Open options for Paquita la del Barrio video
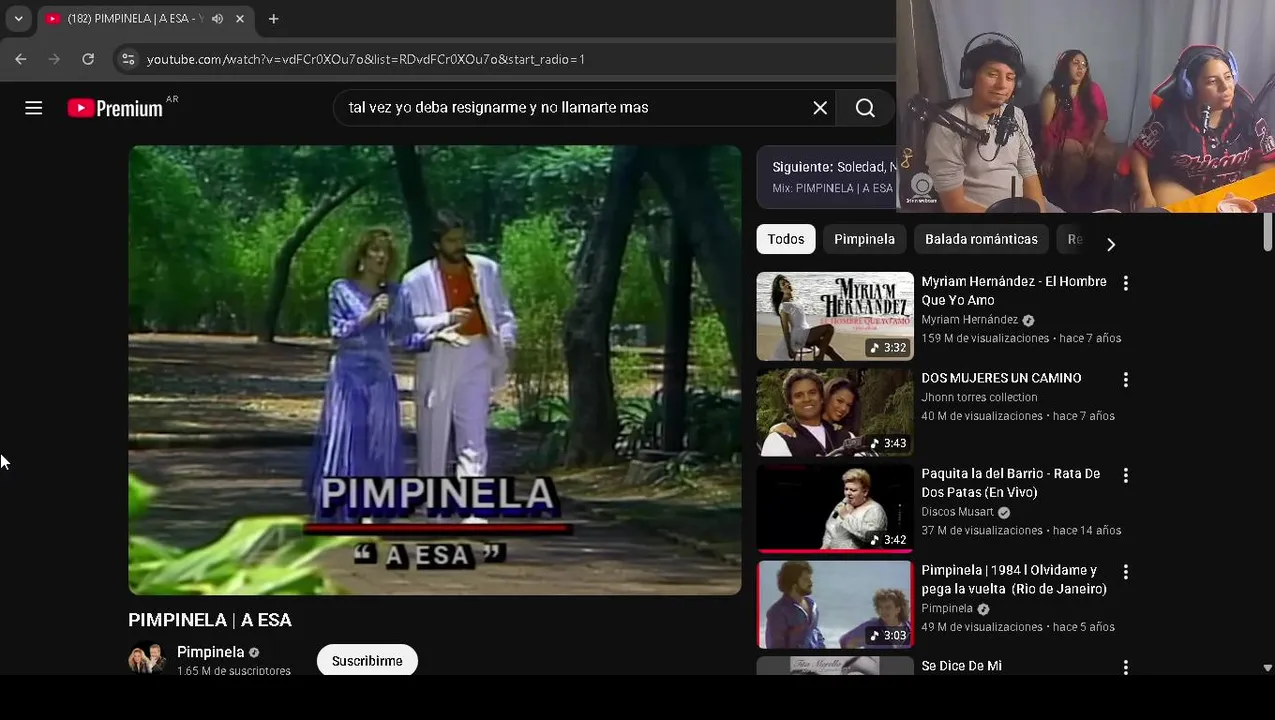The image size is (1275, 720). pyautogui.click(x=1126, y=475)
